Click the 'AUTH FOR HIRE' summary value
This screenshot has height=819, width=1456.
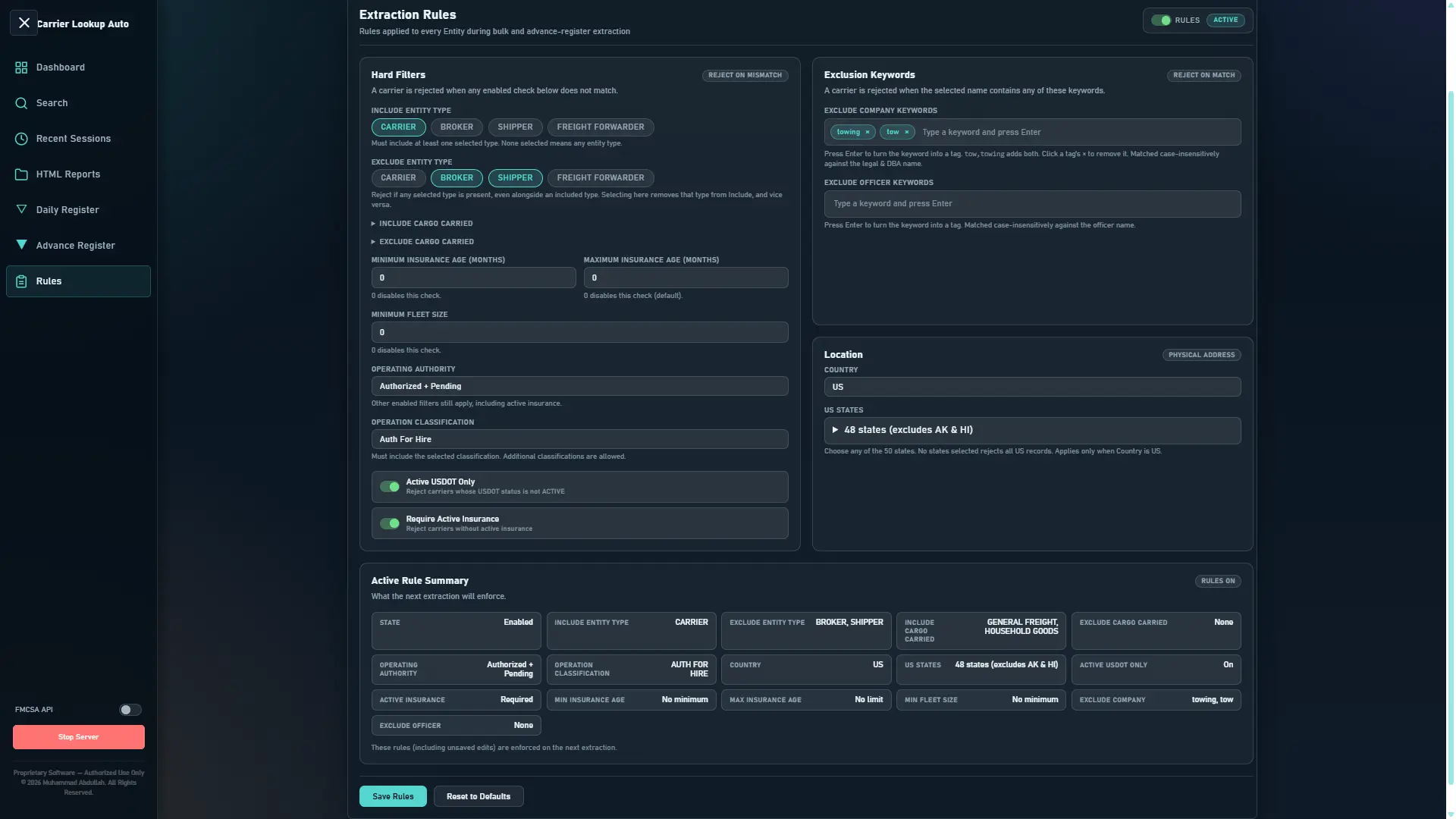click(689, 669)
